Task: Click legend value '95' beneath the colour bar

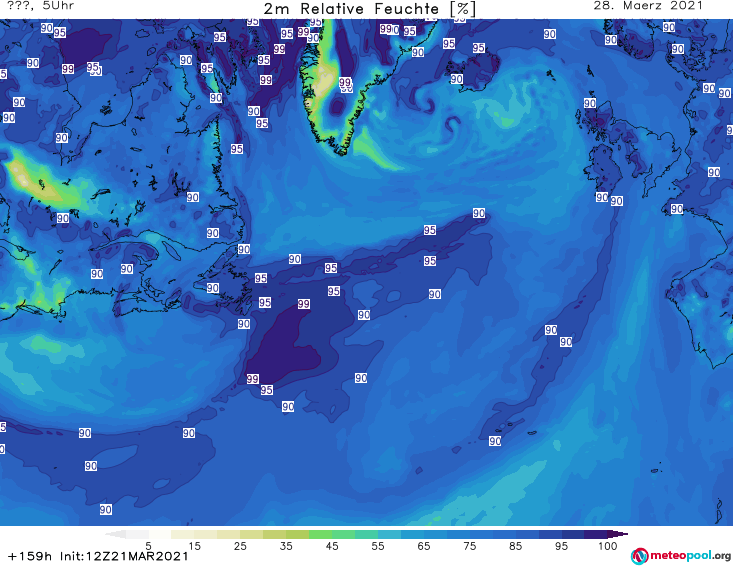Action: pyautogui.click(x=561, y=546)
